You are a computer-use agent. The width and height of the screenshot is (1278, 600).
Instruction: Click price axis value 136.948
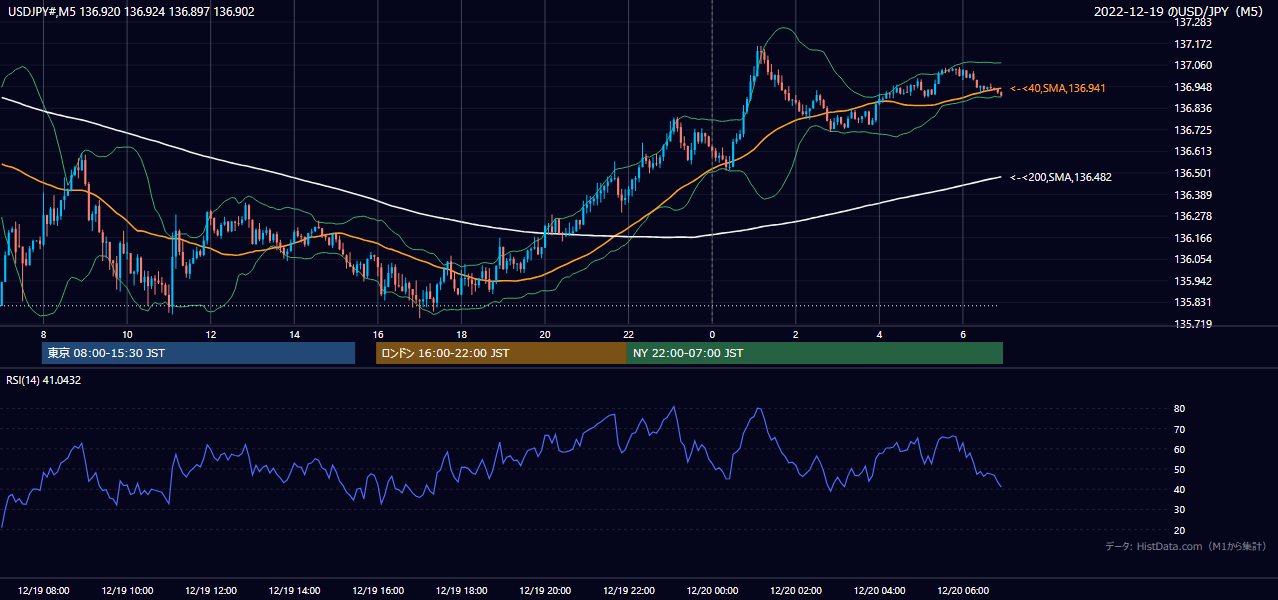[x=1192, y=87]
